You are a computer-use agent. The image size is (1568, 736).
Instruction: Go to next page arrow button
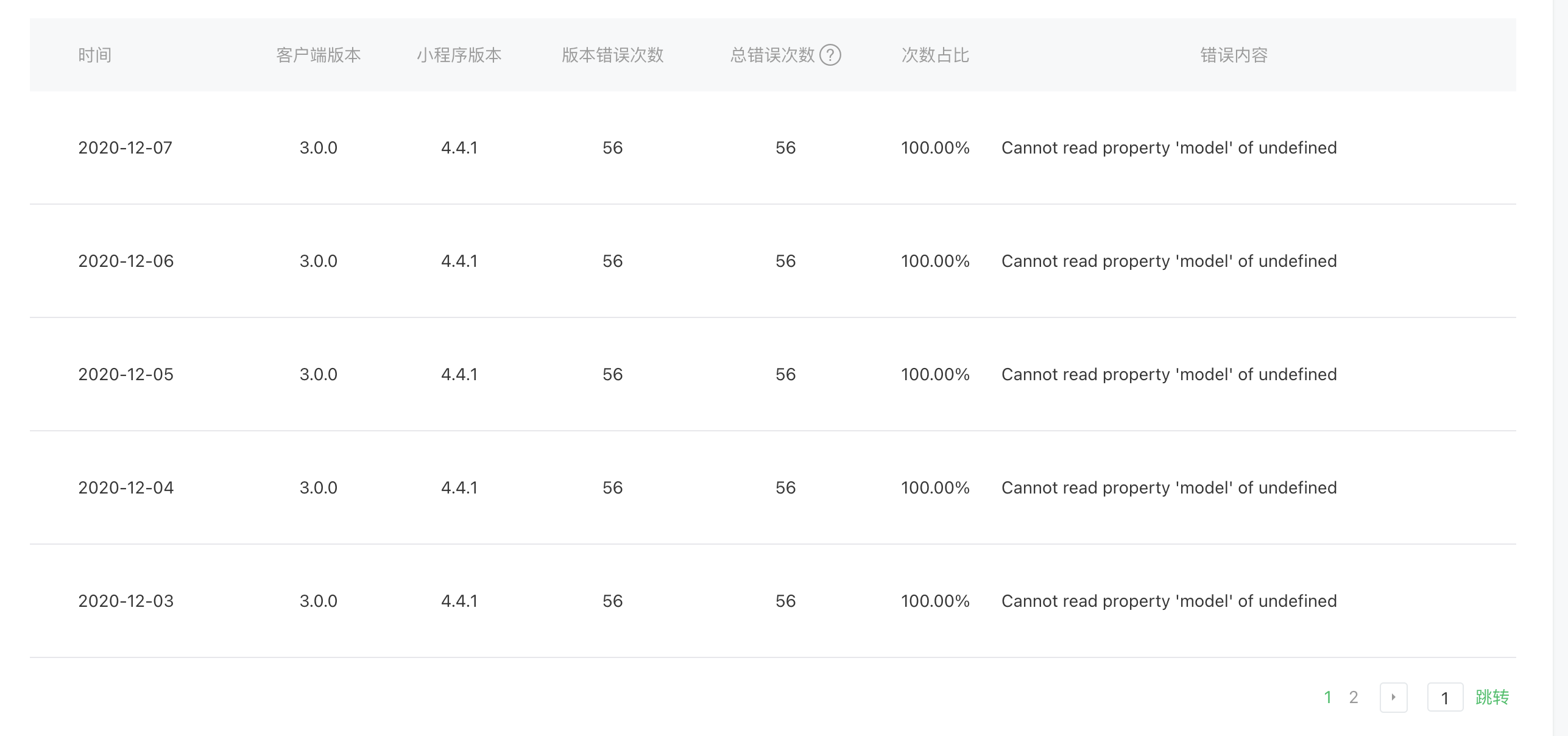pyautogui.click(x=1393, y=697)
